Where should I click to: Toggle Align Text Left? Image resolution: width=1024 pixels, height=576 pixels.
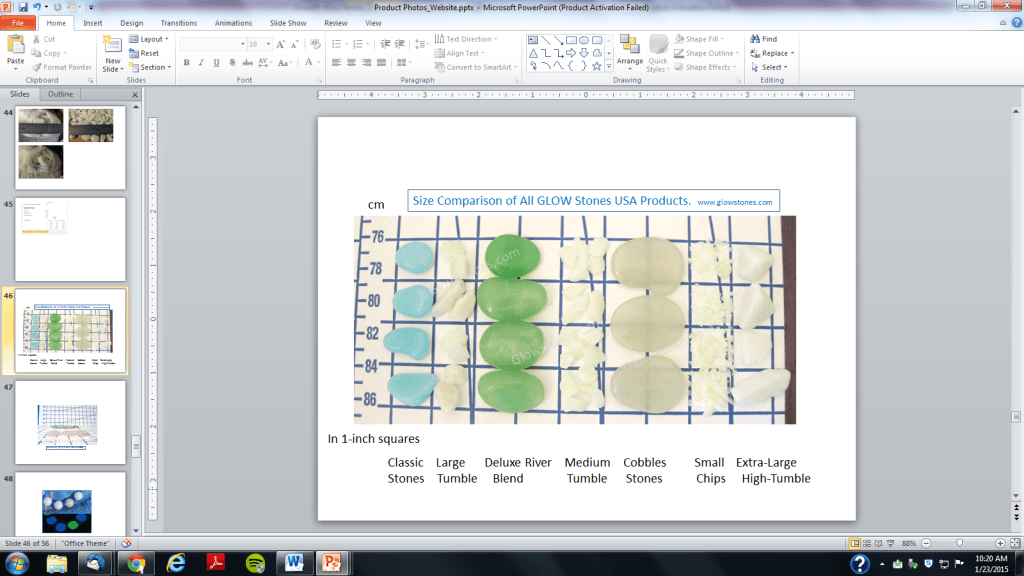336,63
